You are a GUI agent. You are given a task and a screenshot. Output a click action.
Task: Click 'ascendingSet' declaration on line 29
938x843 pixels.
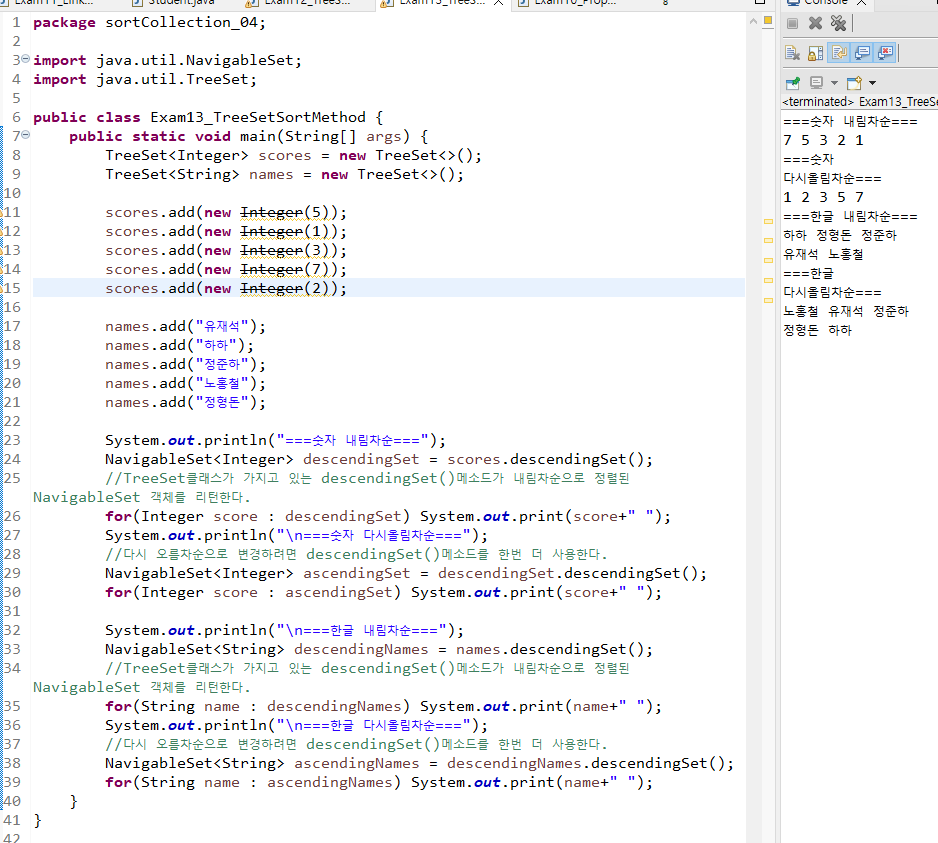pos(357,573)
